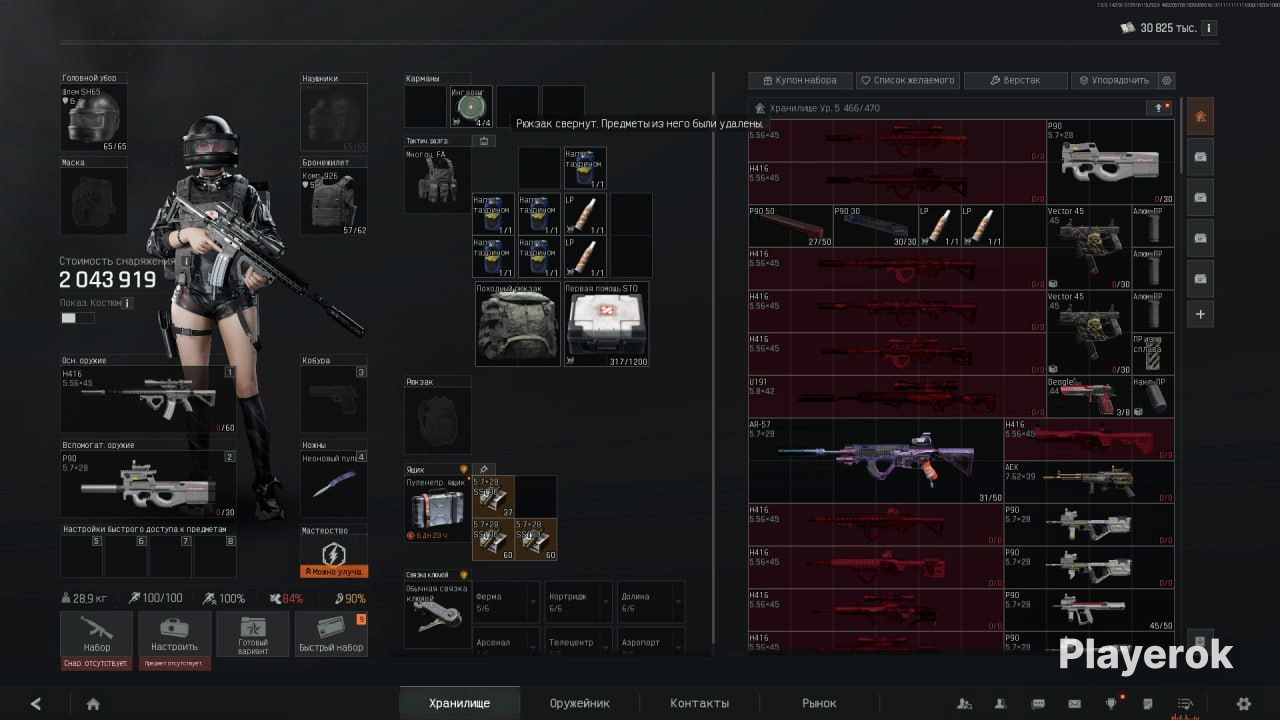Open the home screen icon
The image size is (1280, 720).
(x=93, y=704)
